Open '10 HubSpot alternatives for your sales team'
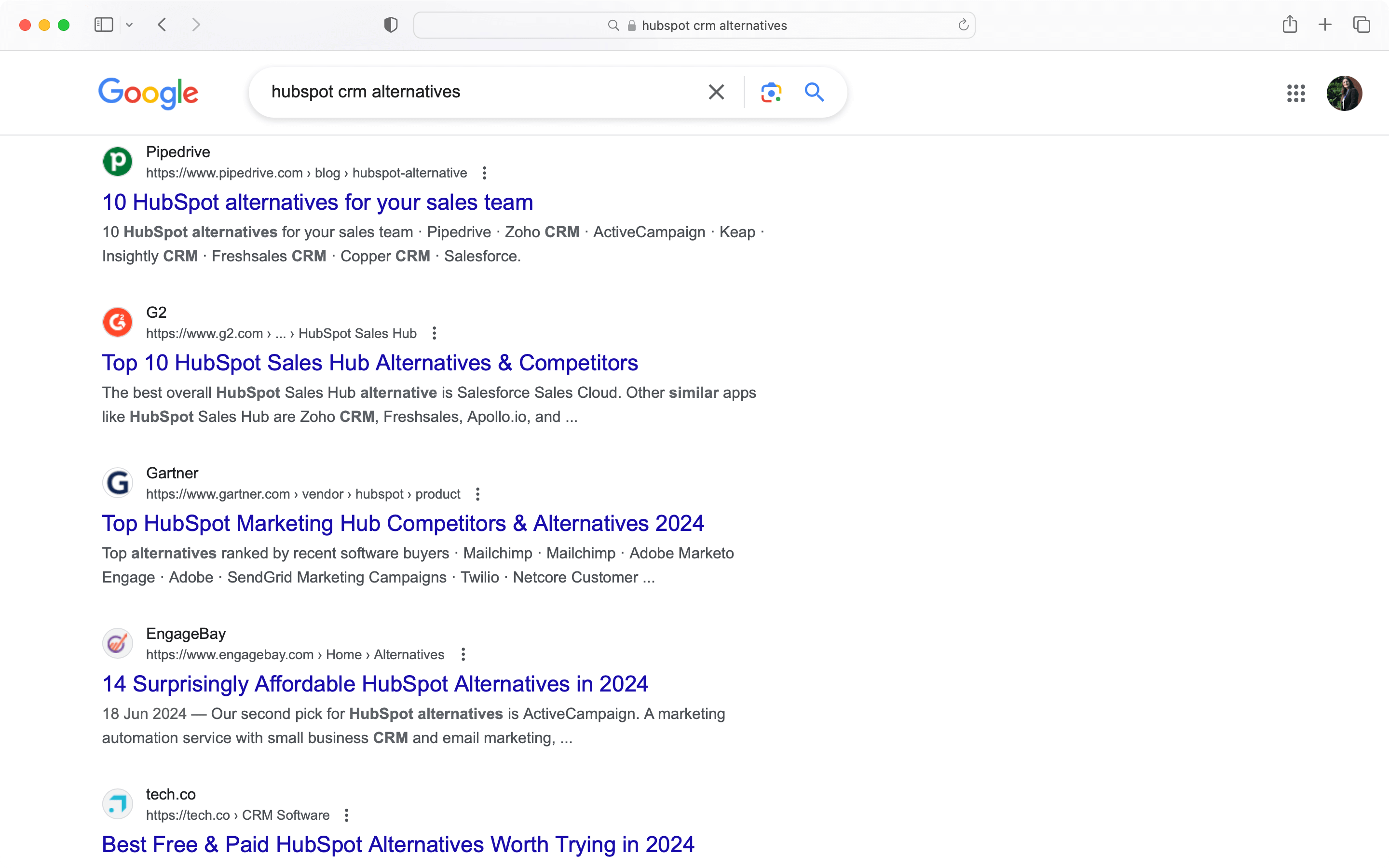The width and height of the screenshot is (1389, 868). pos(317,202)
